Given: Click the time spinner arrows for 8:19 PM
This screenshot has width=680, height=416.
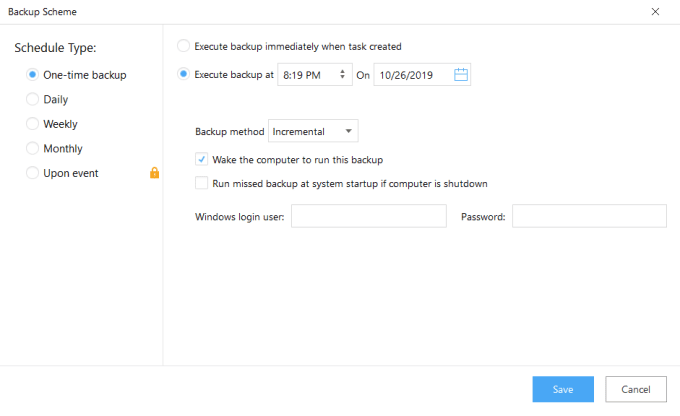Looking at the screenshot, I should point(342,74).
